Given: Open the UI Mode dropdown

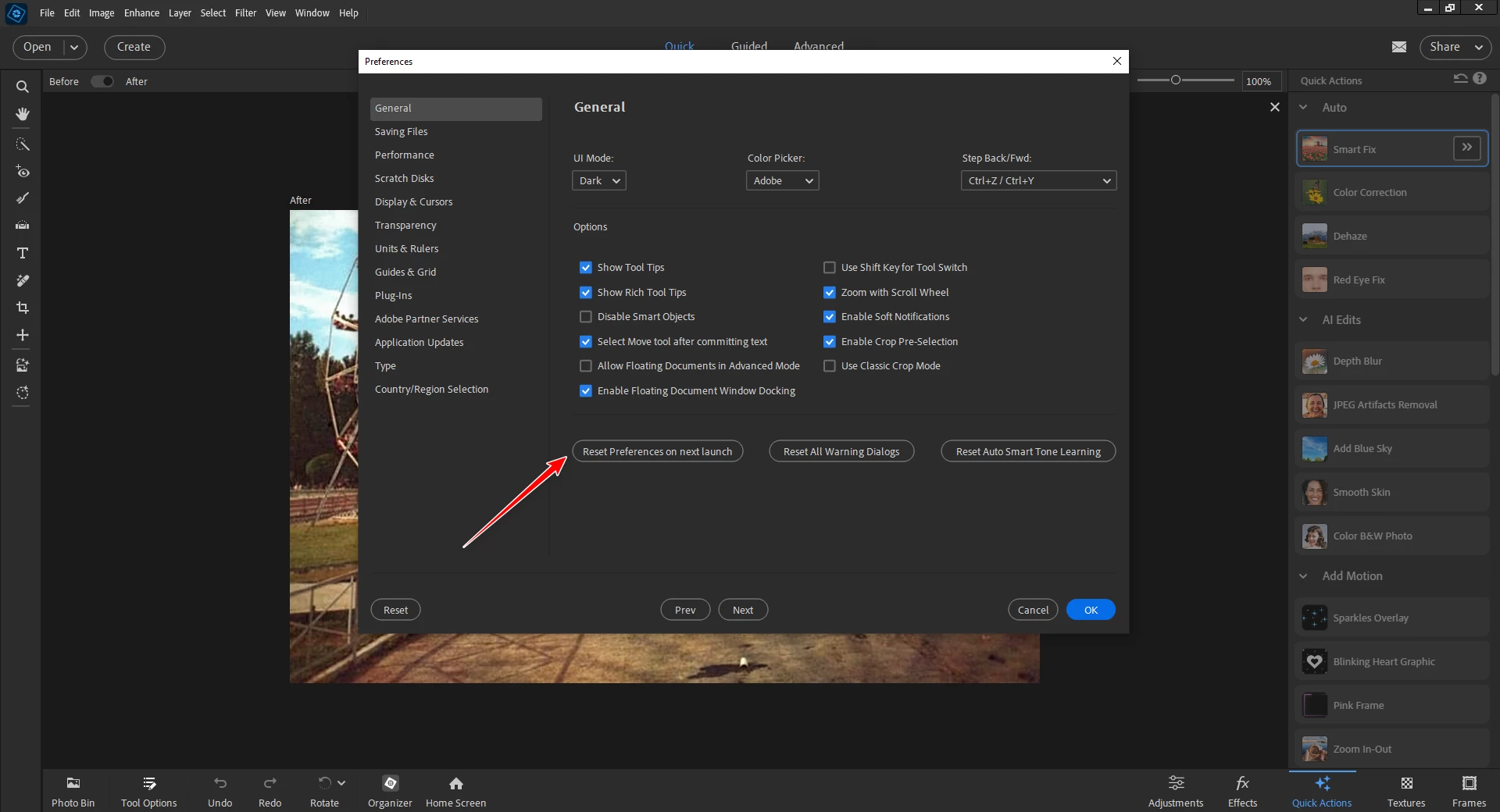Looking at the screenshot, I should click(x=599, y=180).
